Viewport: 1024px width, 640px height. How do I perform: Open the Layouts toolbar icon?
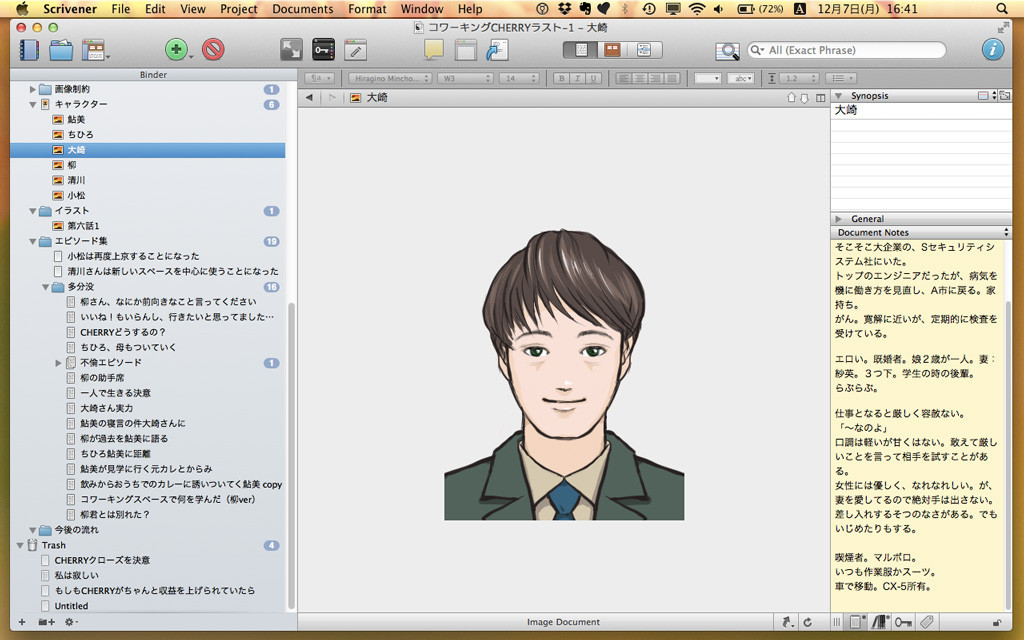pos(94,50)
